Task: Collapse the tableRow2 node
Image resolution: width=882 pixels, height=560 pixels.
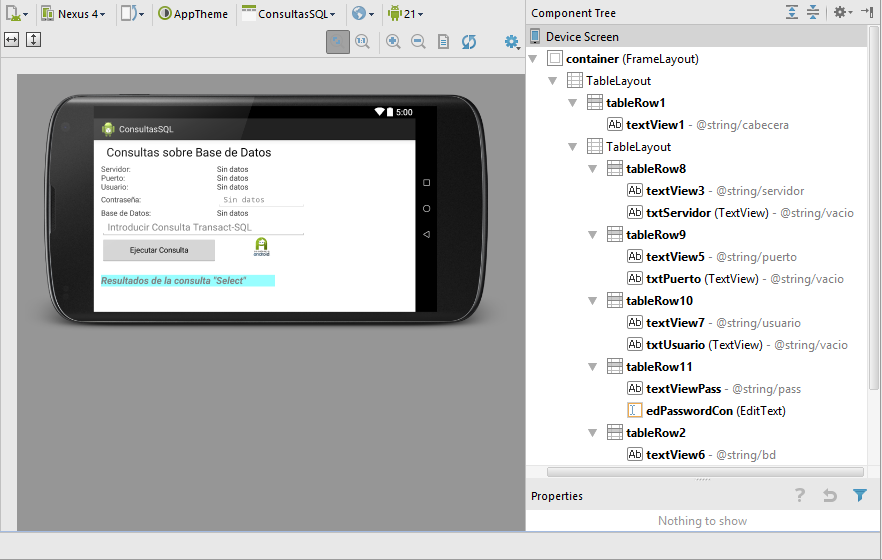Action: click(592, 433)
